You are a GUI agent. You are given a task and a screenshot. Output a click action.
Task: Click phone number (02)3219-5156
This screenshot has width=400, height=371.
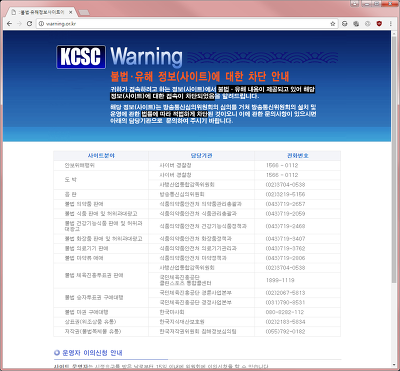pyautogui.click(x=285, y=194)
